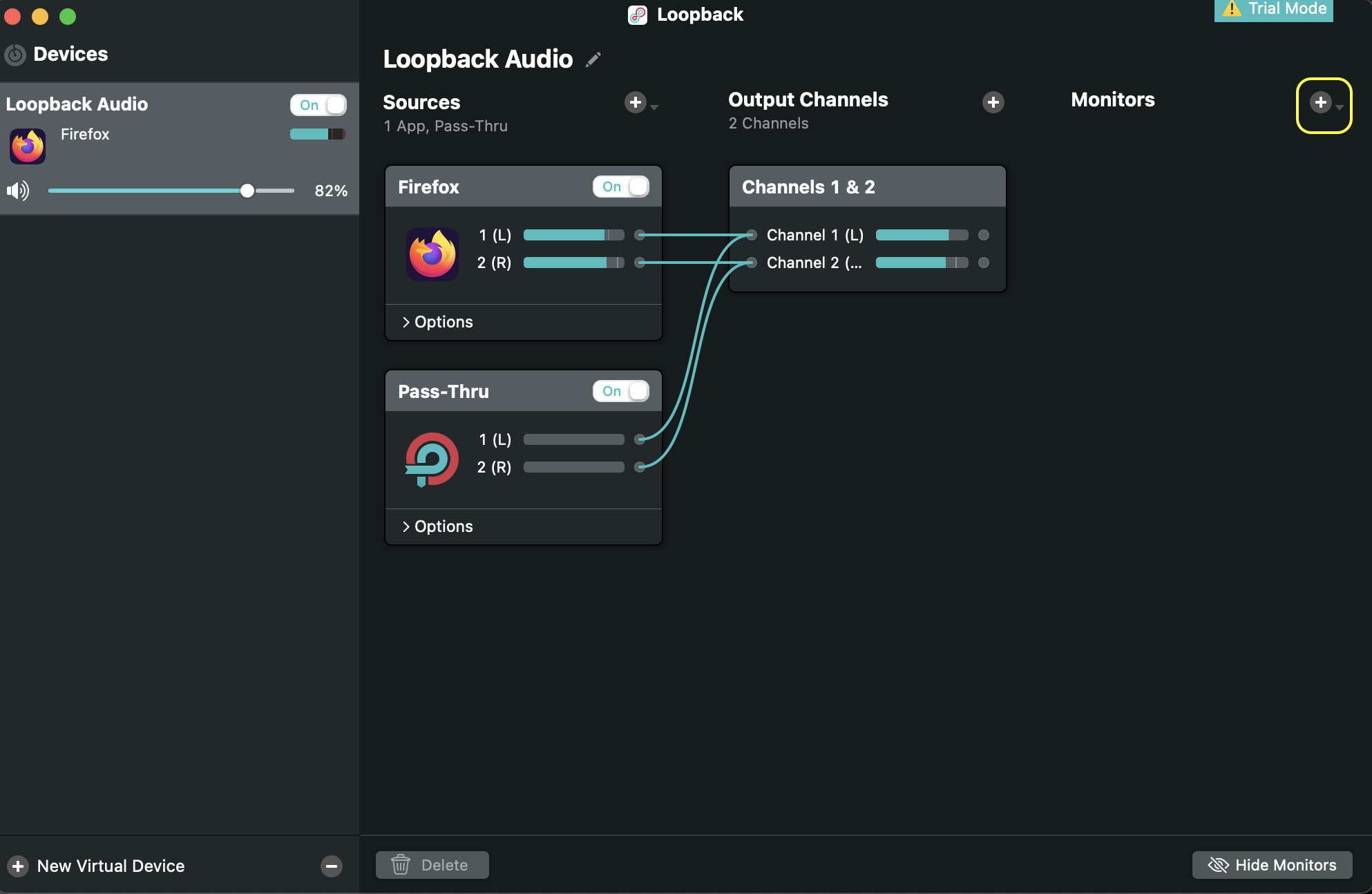Click the Firefox level meter in sidebar

pyautogui.click(x=318, y=134)
